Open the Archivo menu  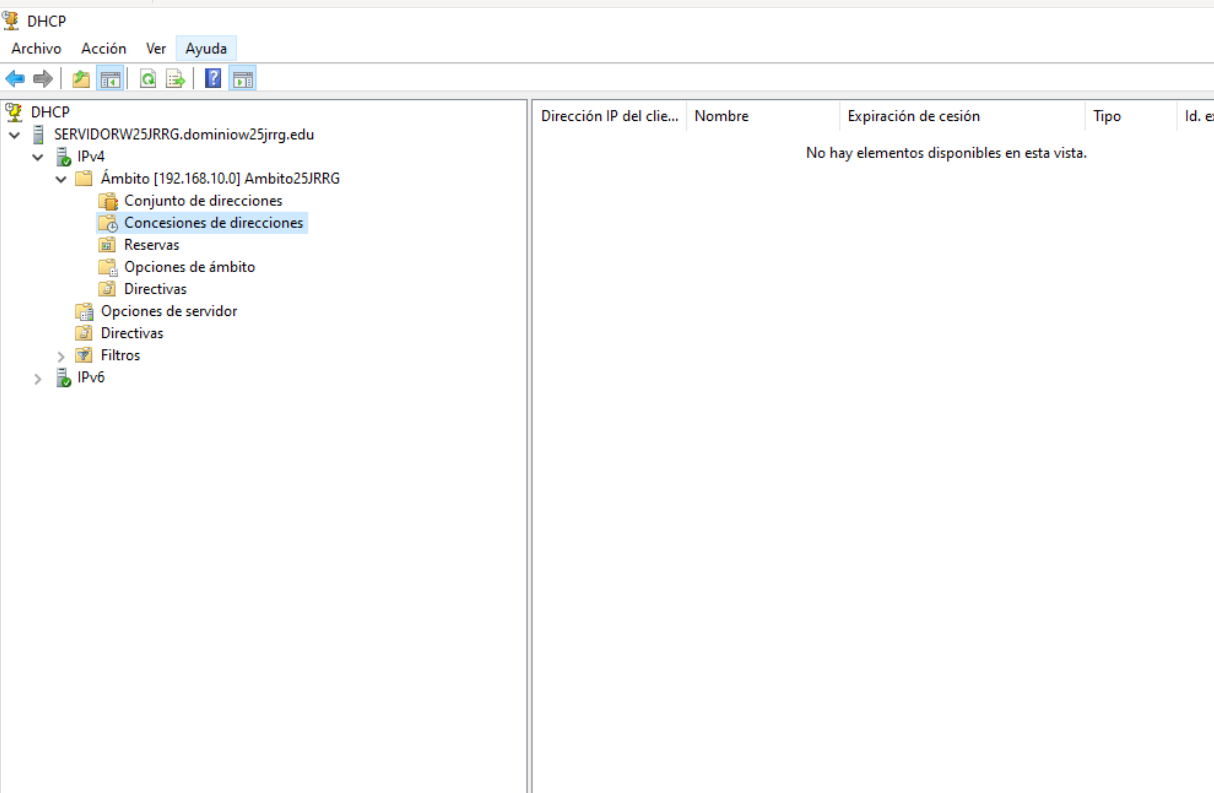36,48
